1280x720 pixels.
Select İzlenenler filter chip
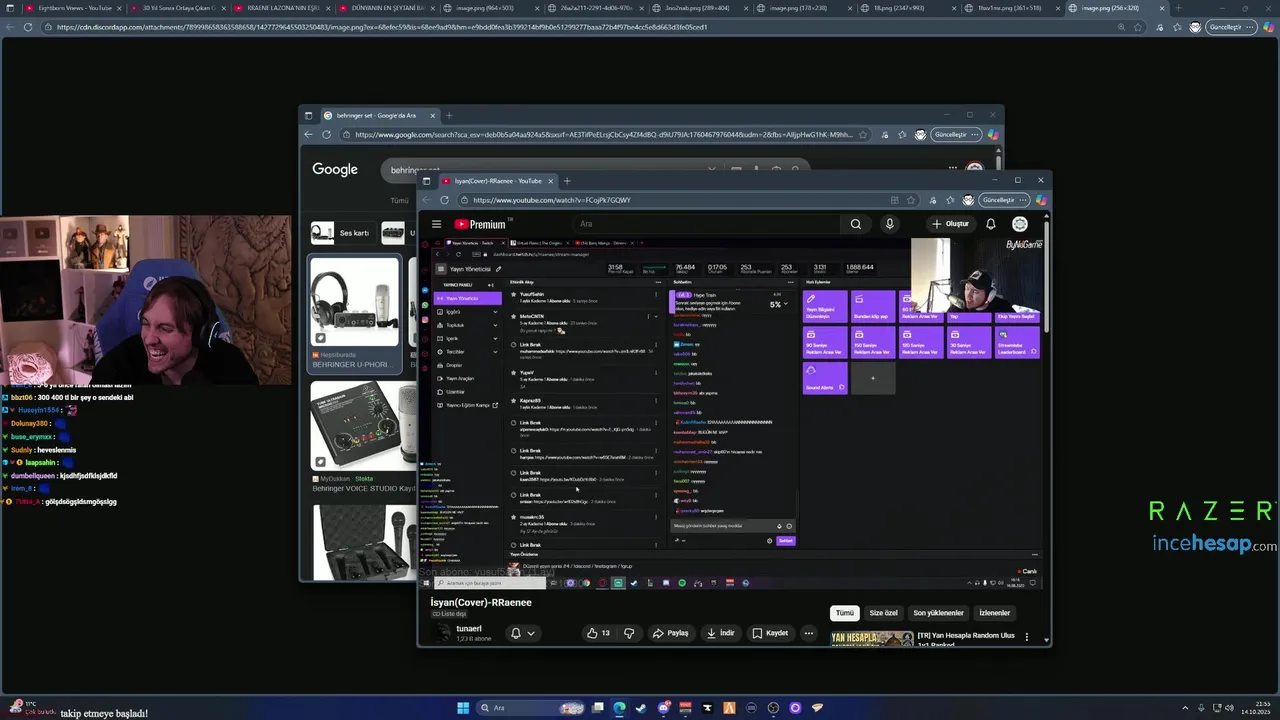(x=994, y=613)
